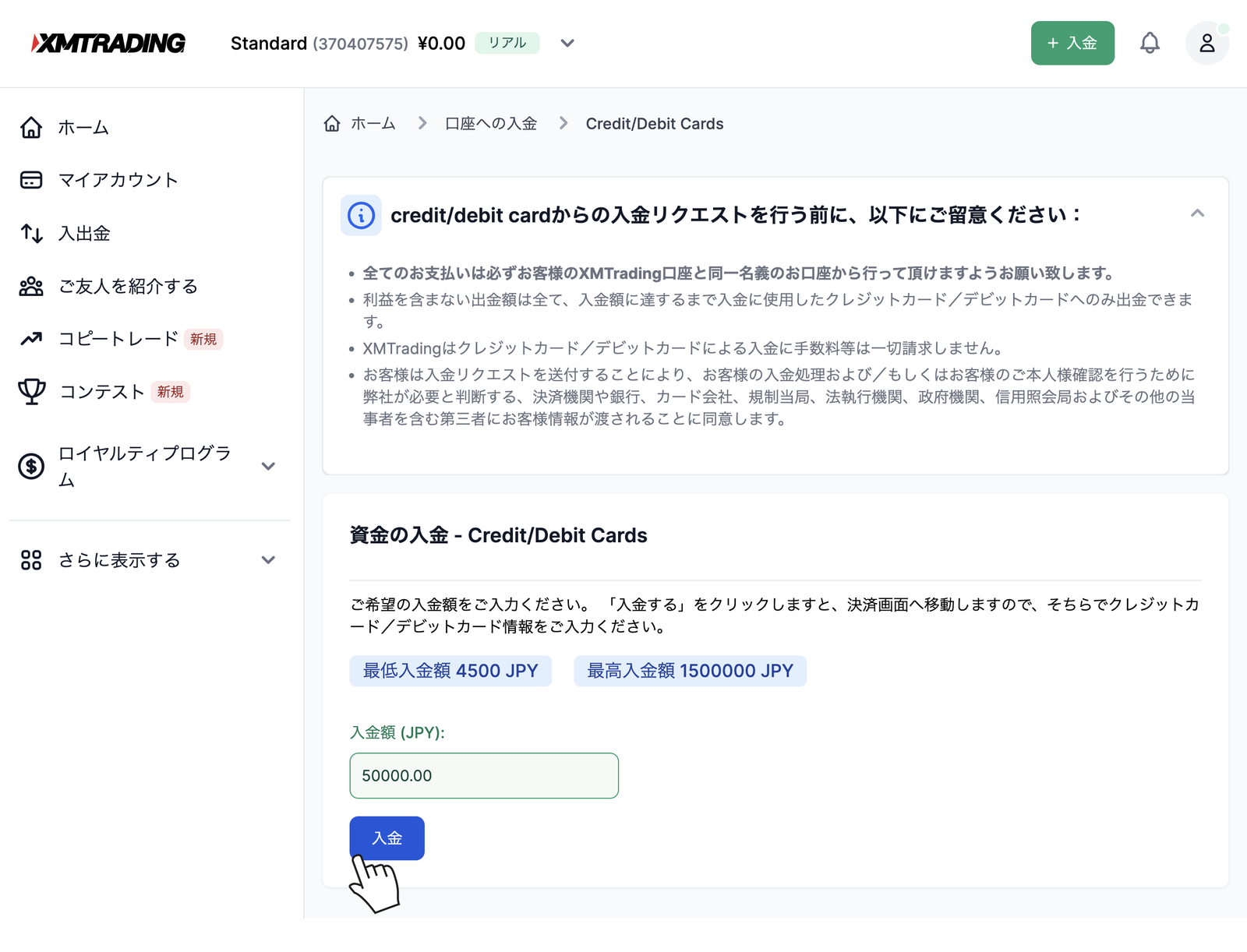Click the 入出金 arrows icon
The height and width of the screenshot is (952, 1247).
pos(31,233)
